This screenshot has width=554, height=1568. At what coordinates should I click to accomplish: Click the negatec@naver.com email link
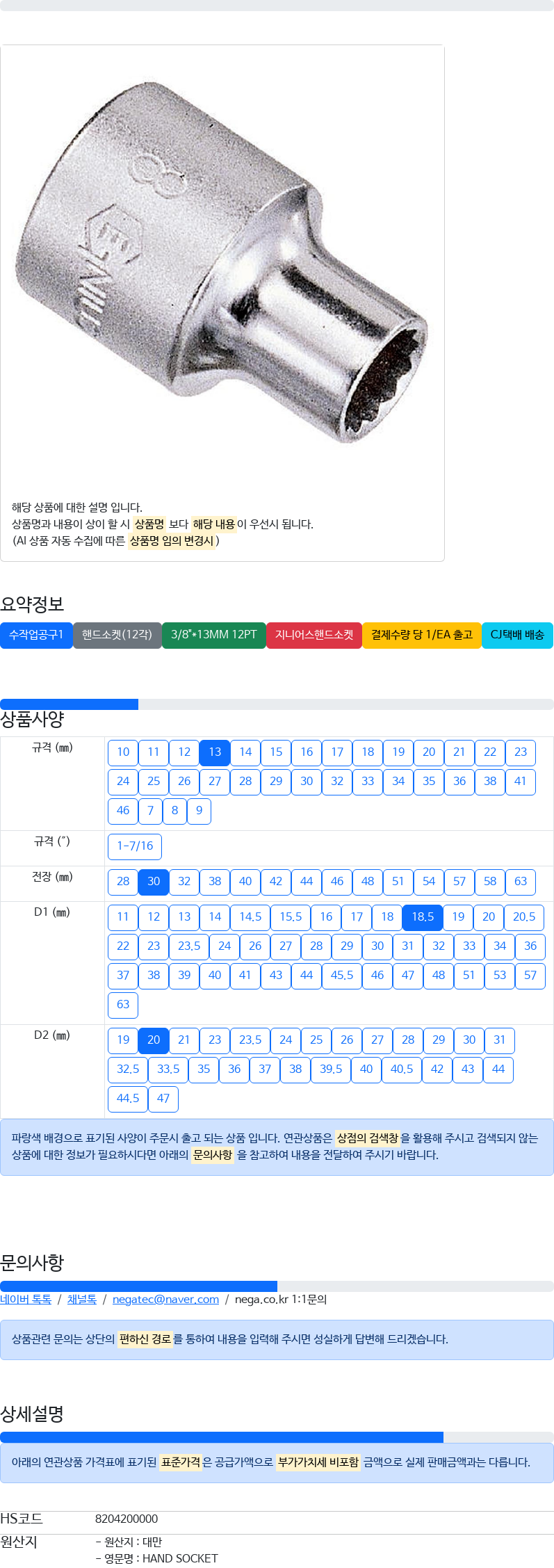point(165,1300)
